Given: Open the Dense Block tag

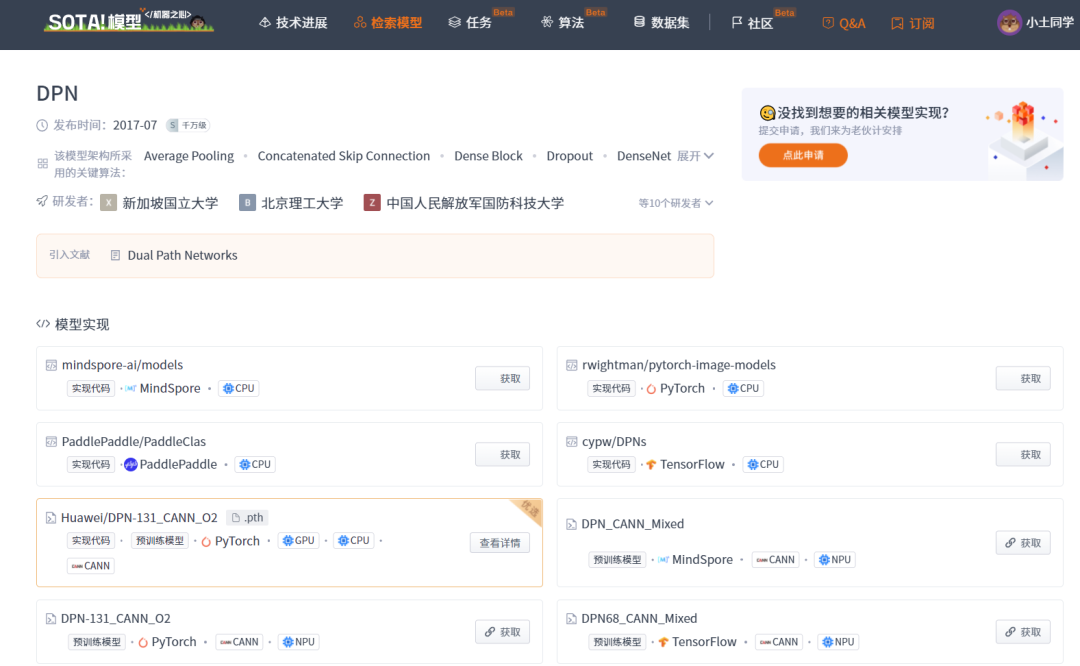Looking at the screenshot, I should (x=488, y=156).
